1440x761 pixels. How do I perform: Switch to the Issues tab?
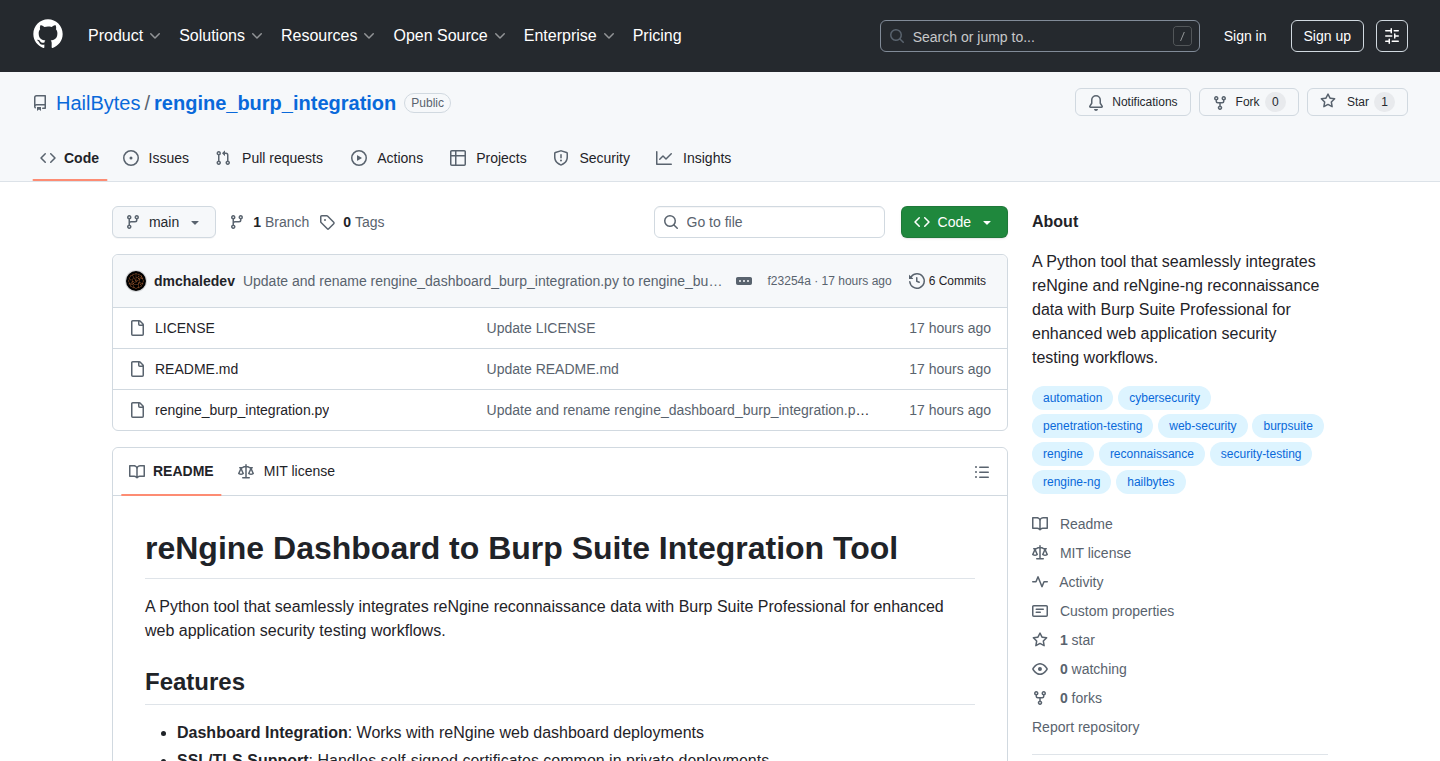(156, 158)
